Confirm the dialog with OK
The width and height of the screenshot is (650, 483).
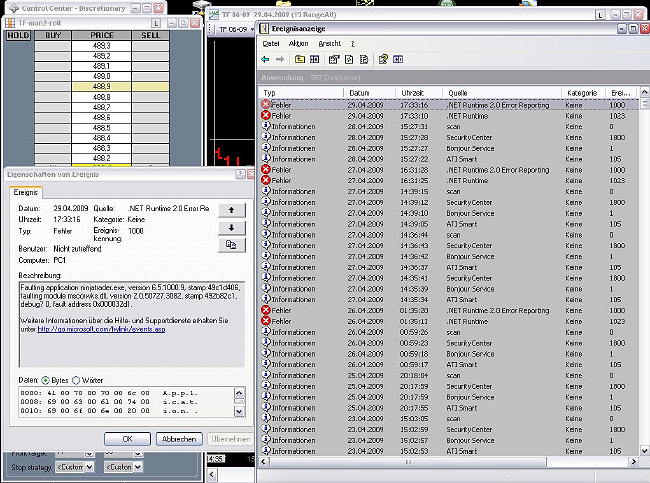point(127,439)
